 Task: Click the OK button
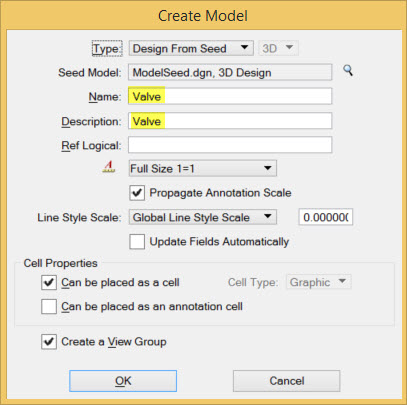tap(123, 381)
